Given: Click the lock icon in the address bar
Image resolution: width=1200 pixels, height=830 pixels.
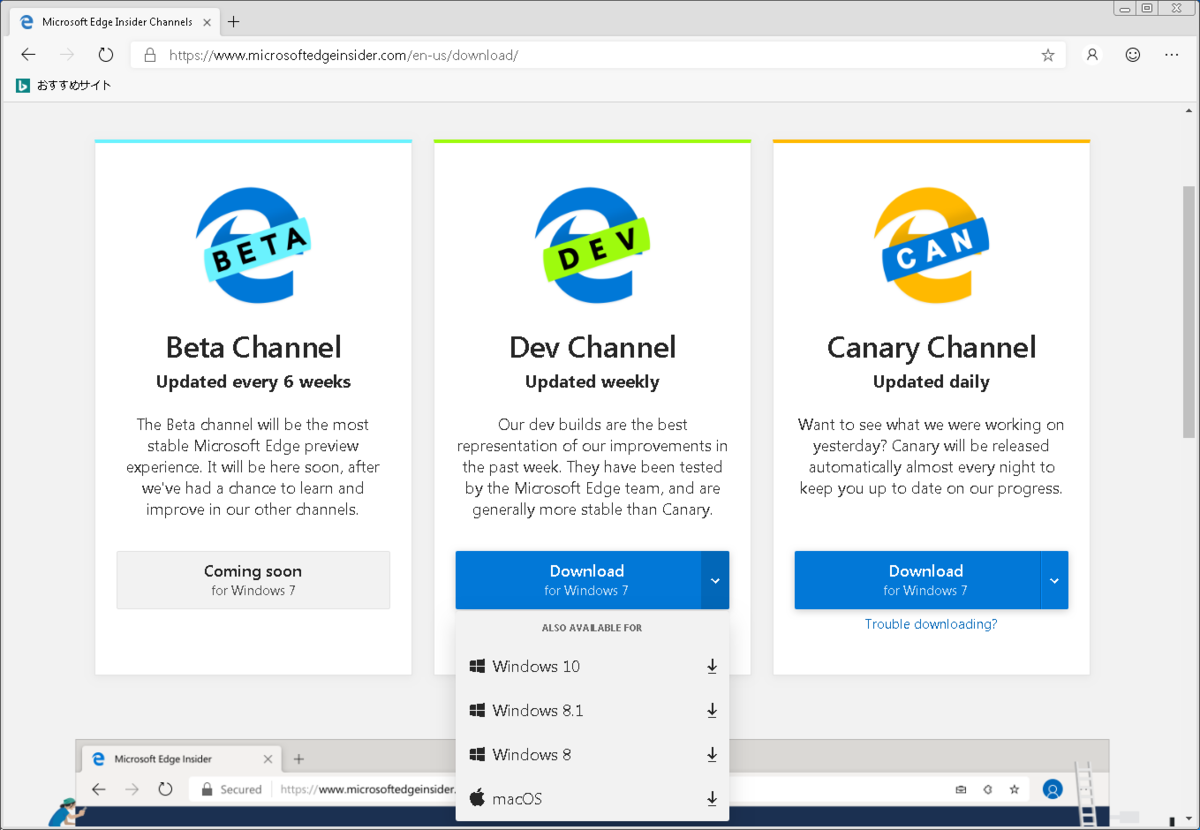Looking at the screenshot, I should pyautogui.click(x=150, y=55).
